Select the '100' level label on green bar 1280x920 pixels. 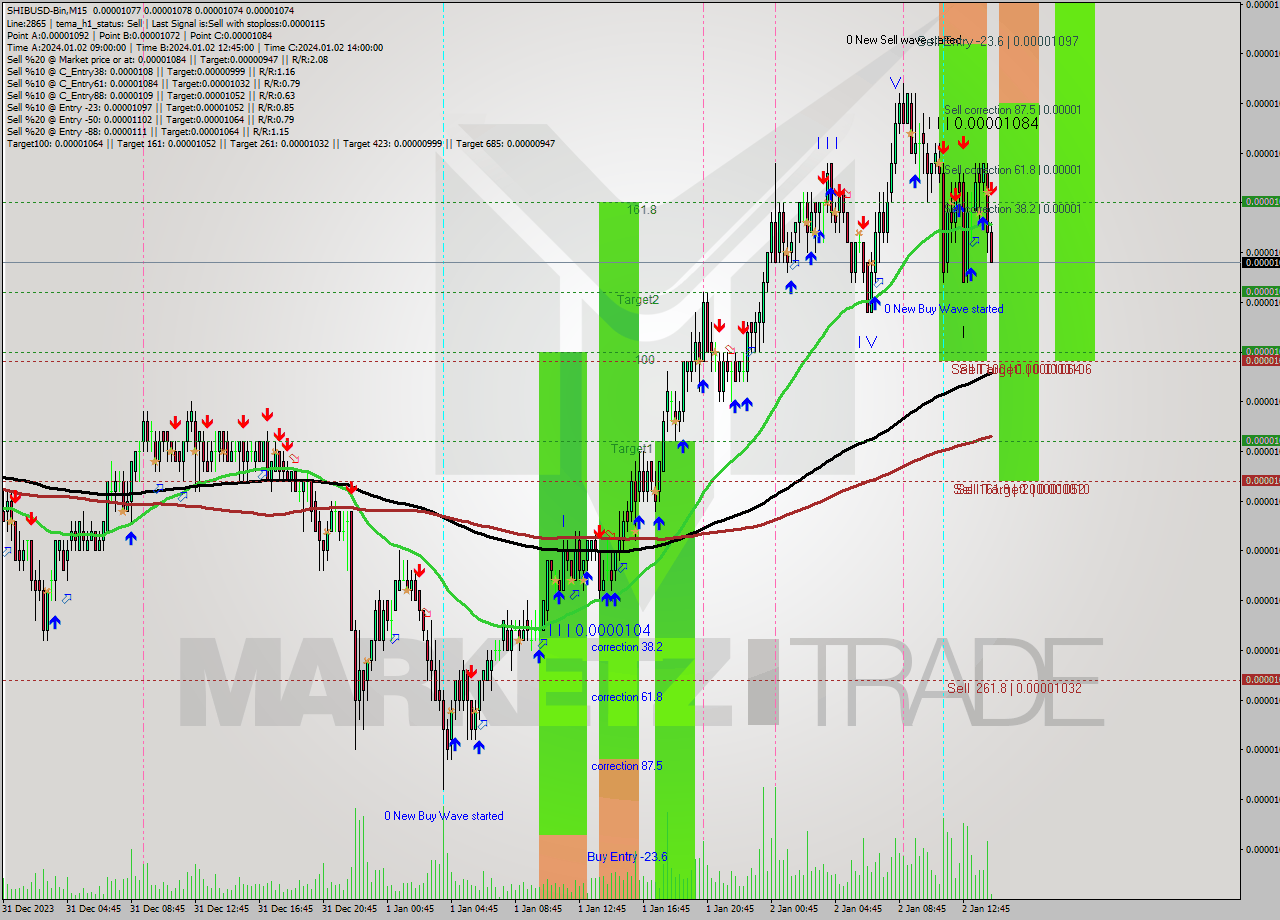tap(645, 359)
